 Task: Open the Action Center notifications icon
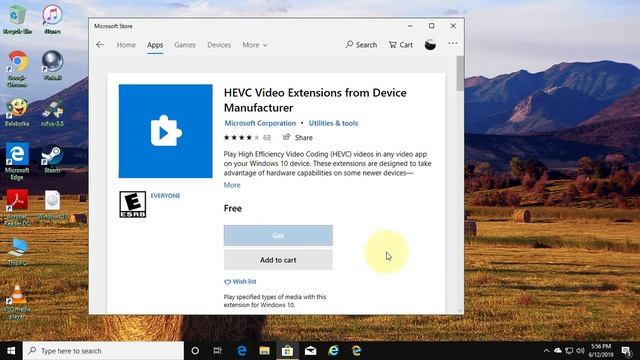tap(627, 351)
